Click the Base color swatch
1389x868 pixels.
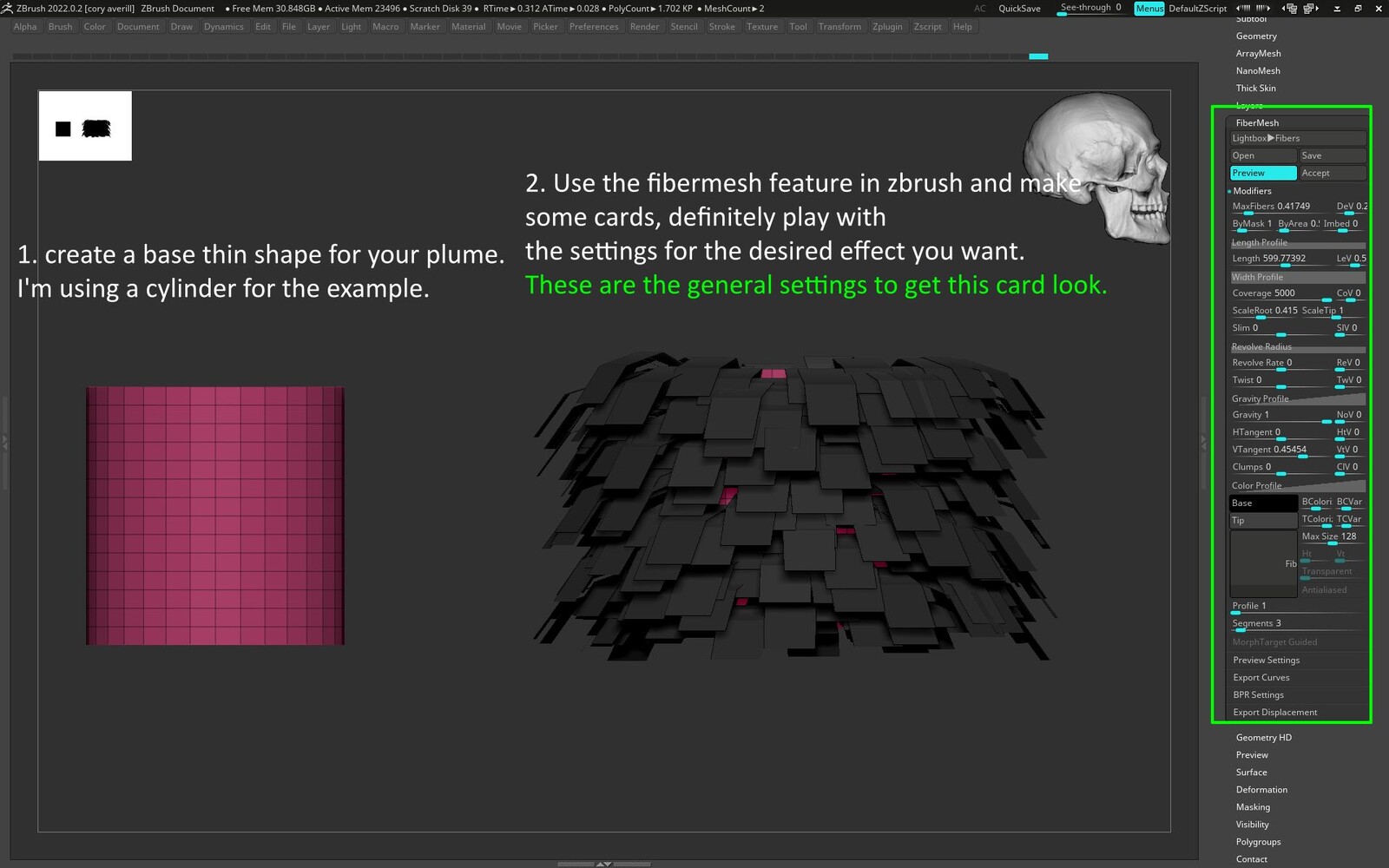tap(1262, 503)
